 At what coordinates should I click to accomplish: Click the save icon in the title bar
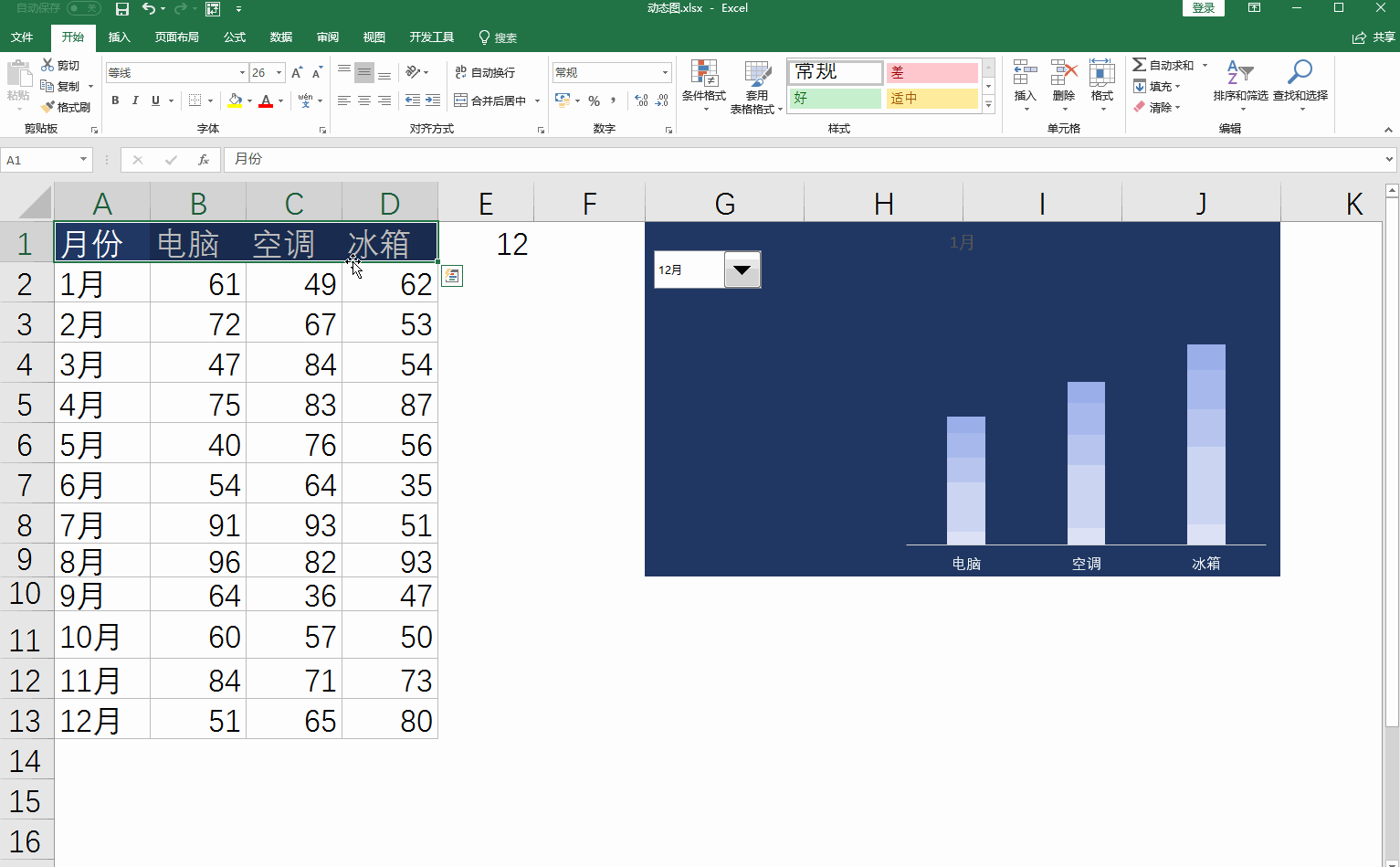tap(122, 9)
